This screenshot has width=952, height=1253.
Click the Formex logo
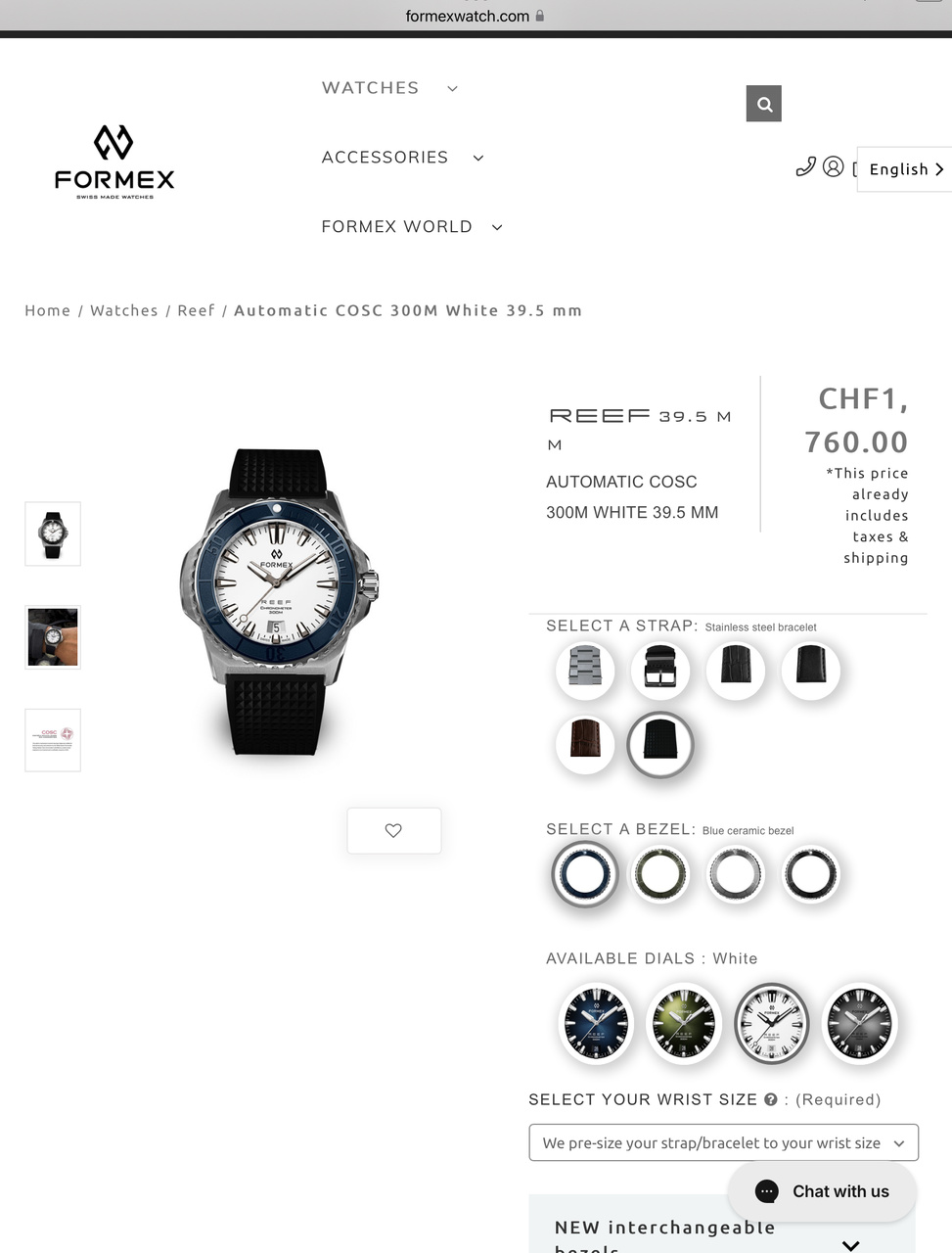click(x=114, y=162)
